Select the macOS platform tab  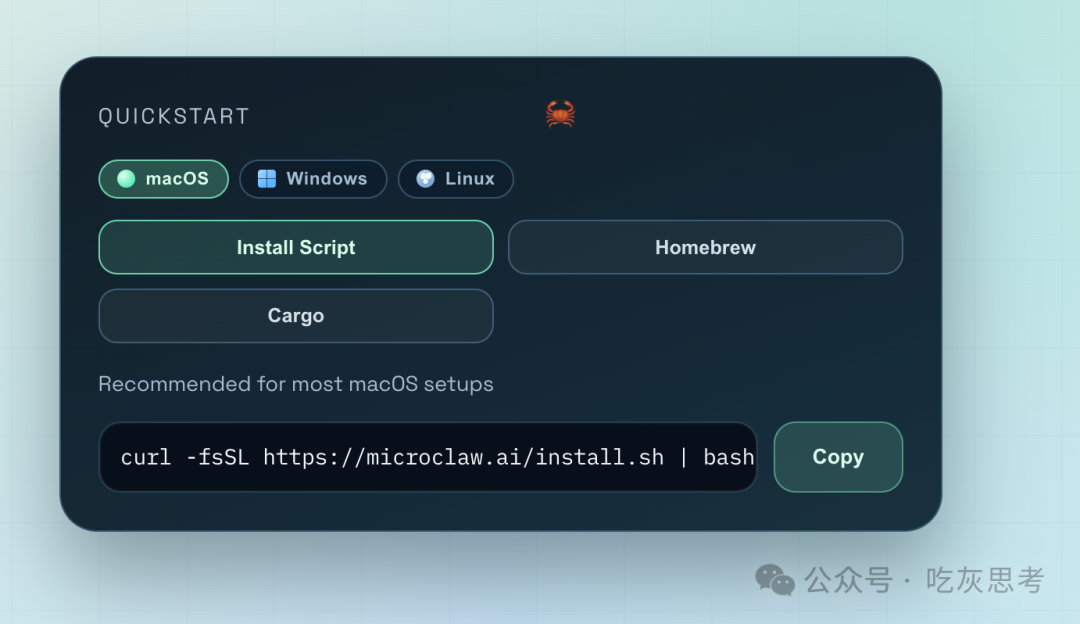tap(164, 179)
